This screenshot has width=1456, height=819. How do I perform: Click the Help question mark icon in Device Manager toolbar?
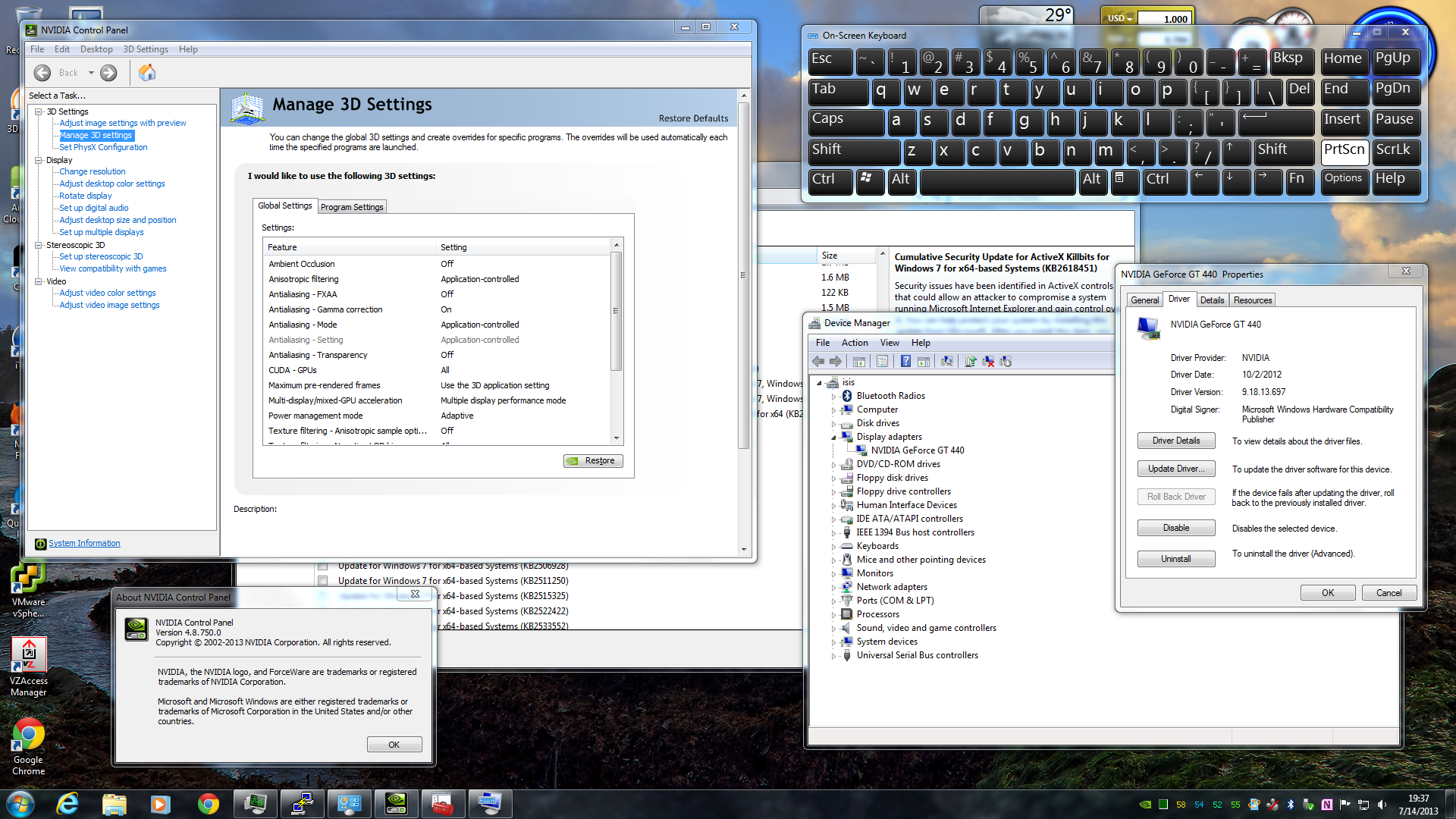[905, 362]
